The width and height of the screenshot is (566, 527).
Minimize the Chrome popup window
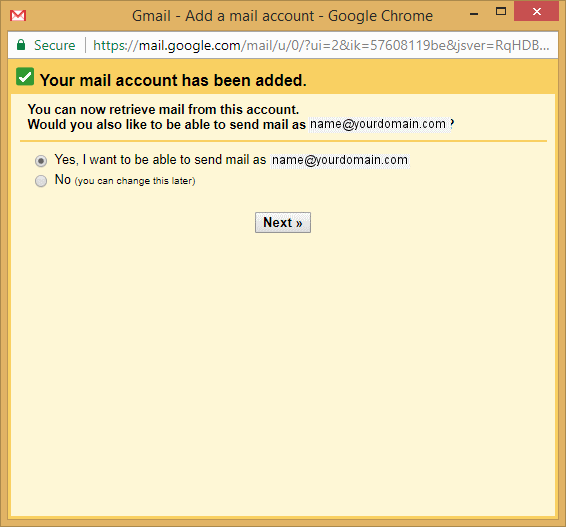[x=474, y=14]
